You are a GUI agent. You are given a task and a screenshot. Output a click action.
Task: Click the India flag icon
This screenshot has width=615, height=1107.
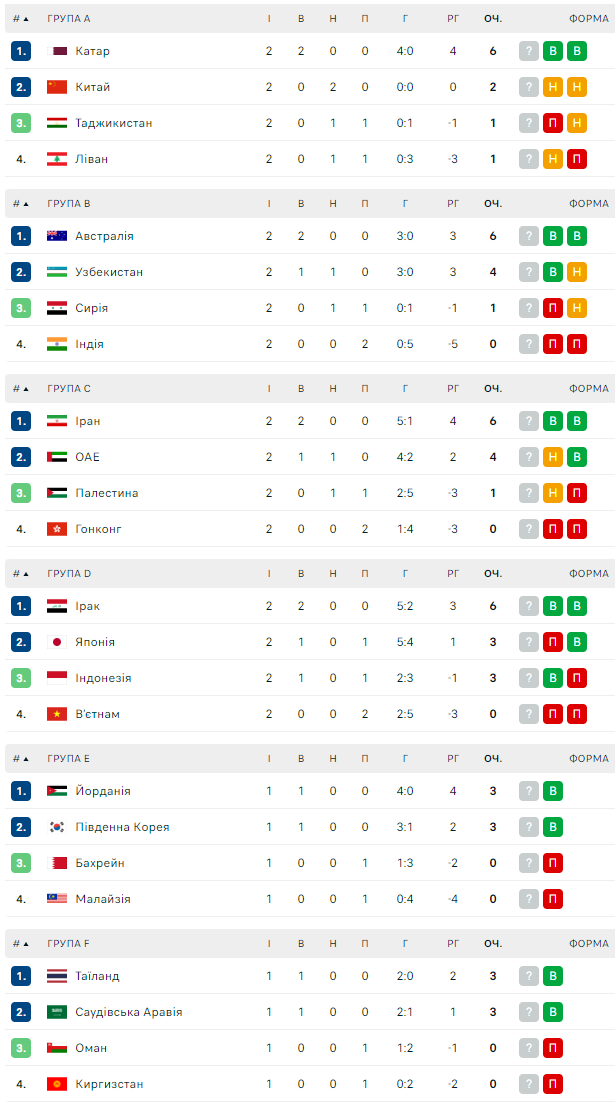(57, 344)
